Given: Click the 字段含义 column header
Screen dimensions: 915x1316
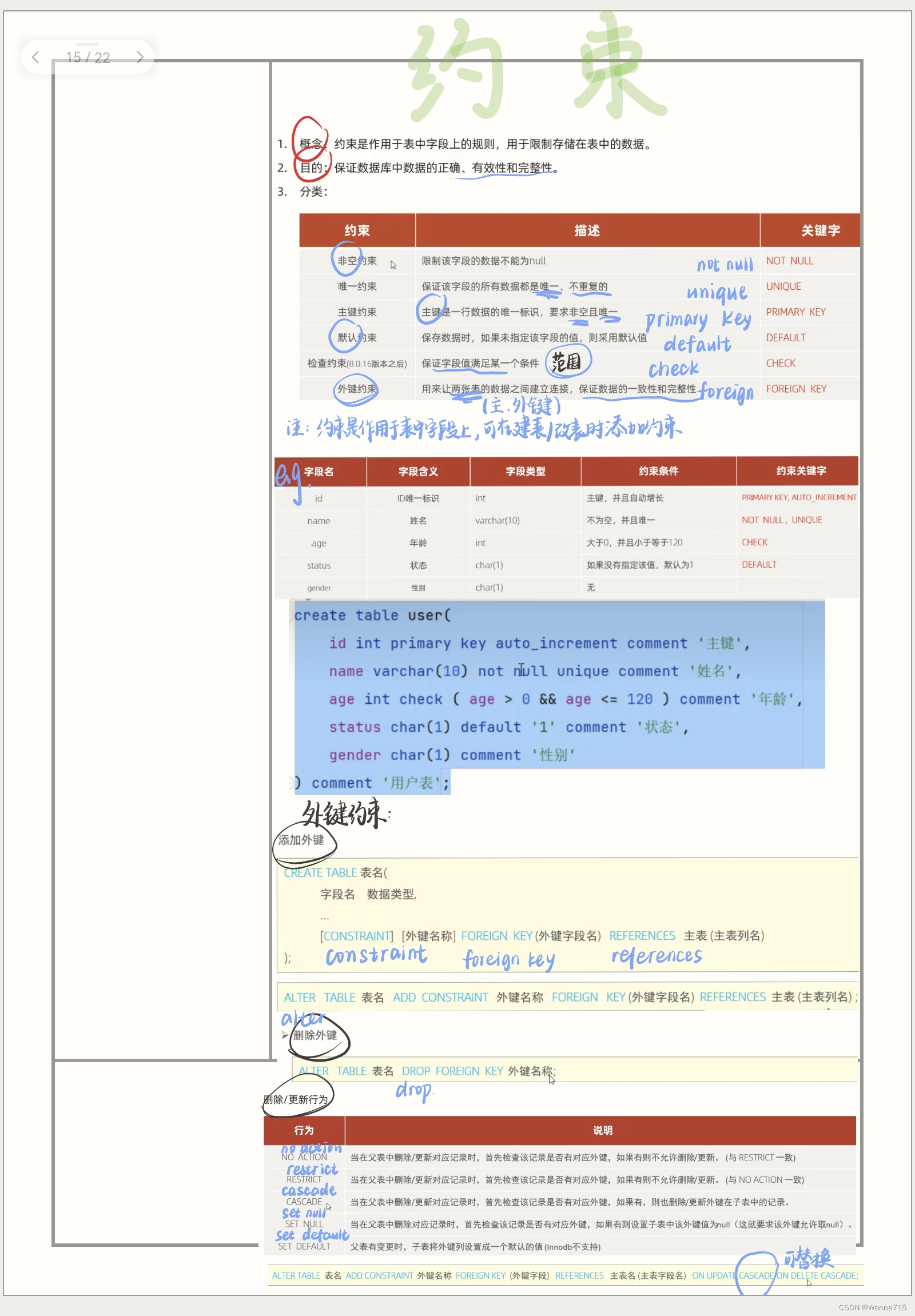Looking at the screenshot, I should (x=418, y=471).
